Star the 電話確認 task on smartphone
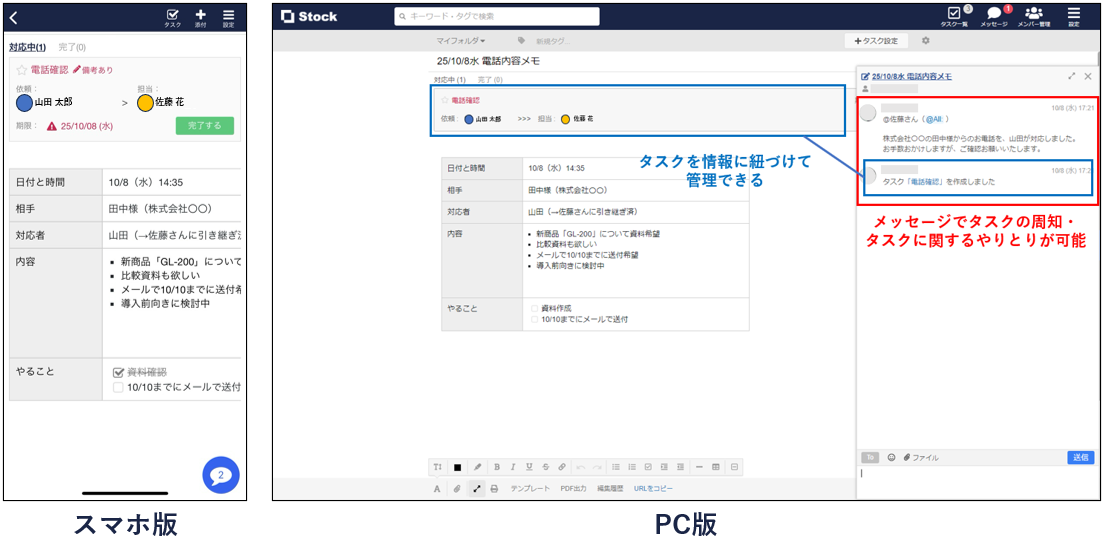1106x555 pixels. 21,70
